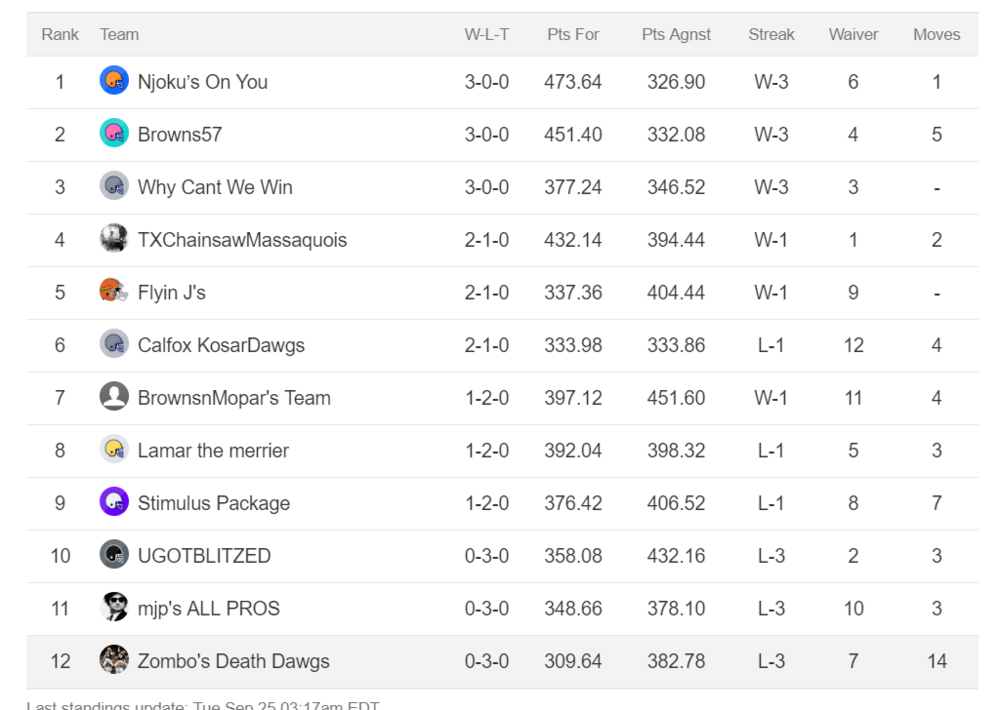1000x710 pixels.
Task: Click BrownsnMopar's Team default avatar
Action: point(114,396)
